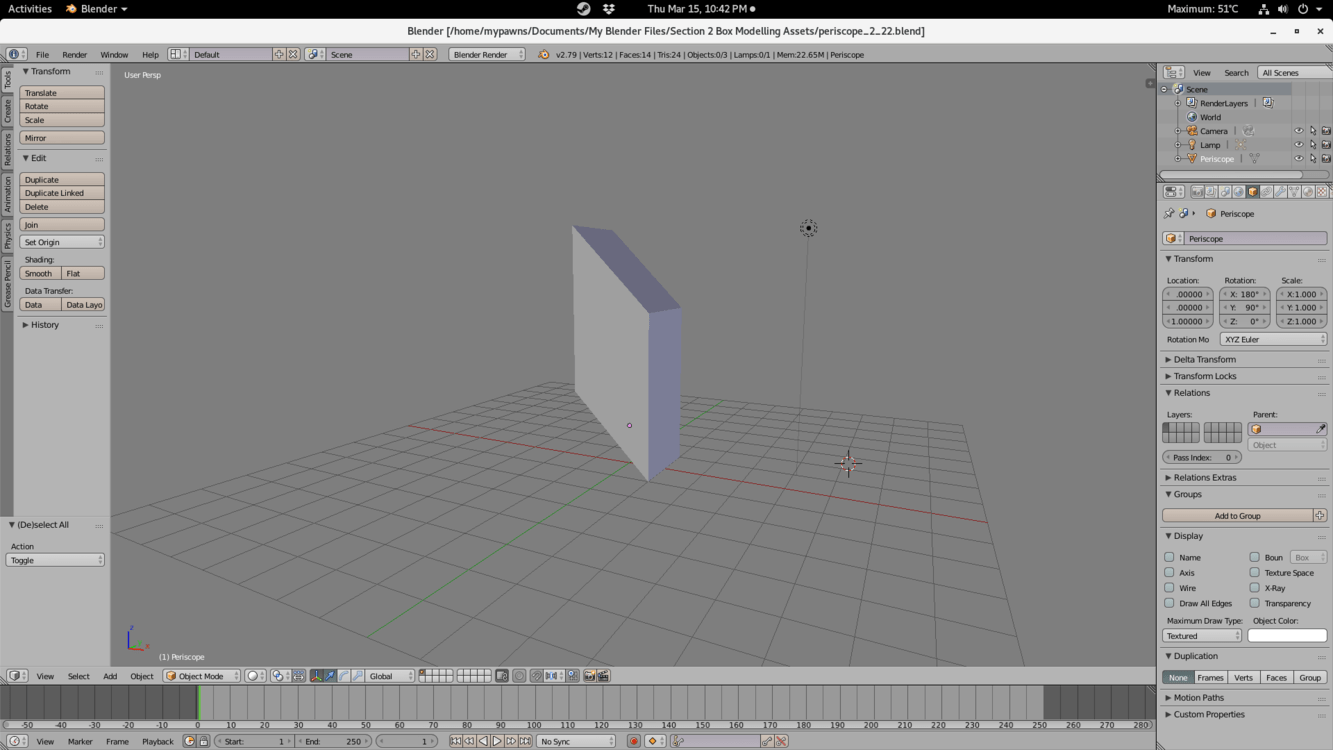Screen dimensions: 1333x750
Task: Hide the Lamp using its eye icon
Action: point(1298,145)
